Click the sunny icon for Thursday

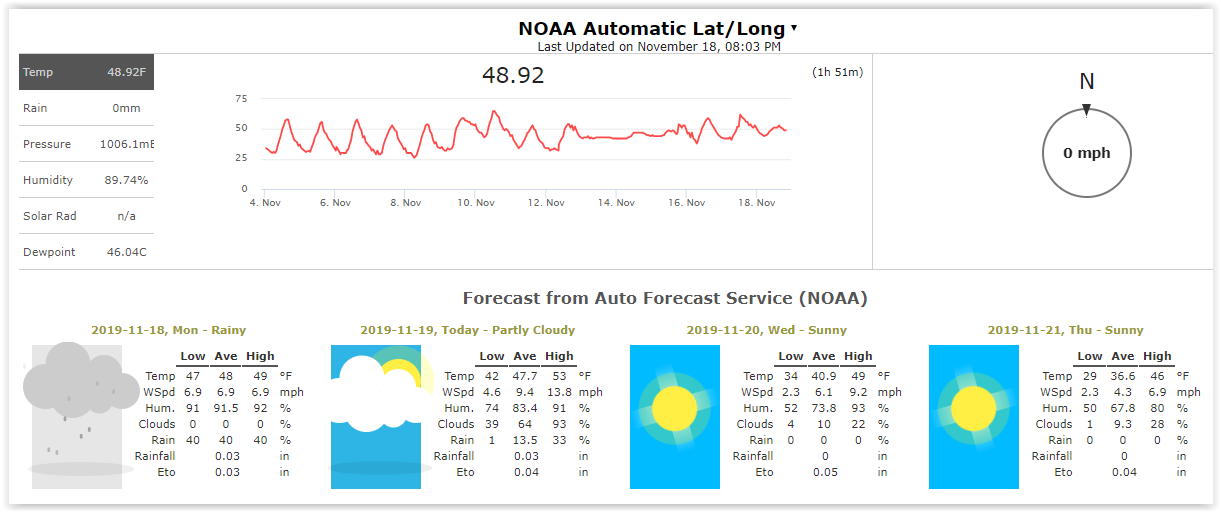pos(974,417)
